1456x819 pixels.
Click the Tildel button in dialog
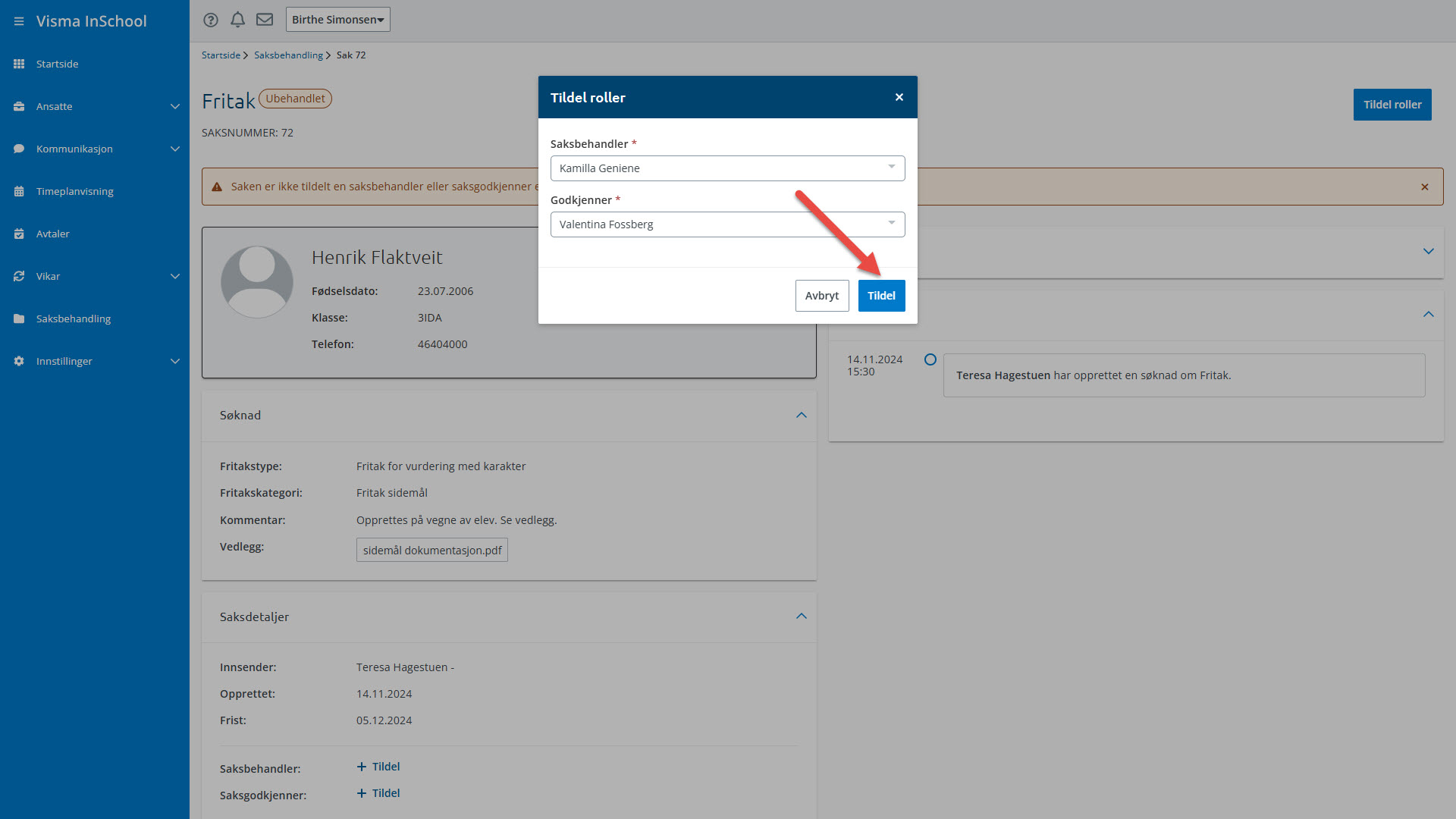click(x=881, y=296)
